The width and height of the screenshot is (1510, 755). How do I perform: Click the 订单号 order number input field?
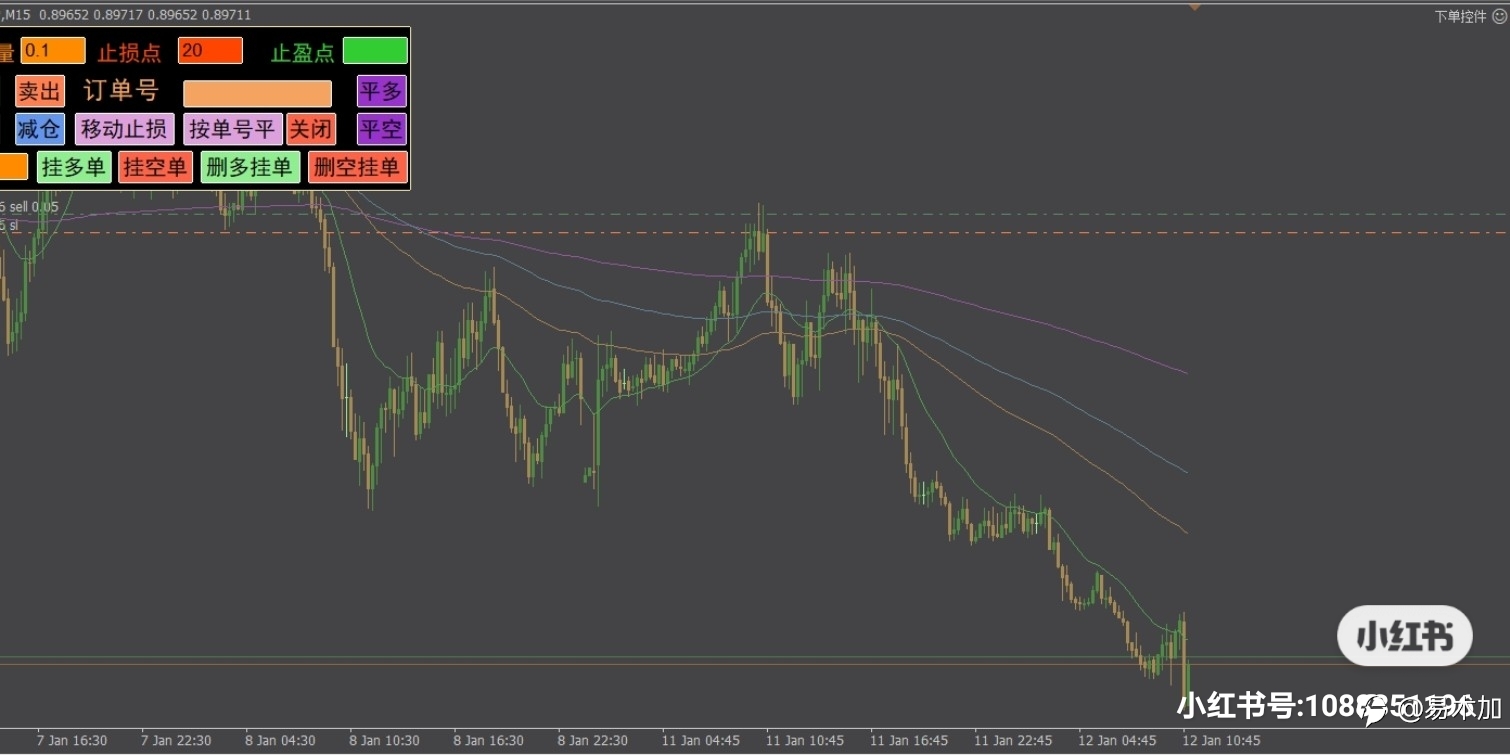(257, 93)
